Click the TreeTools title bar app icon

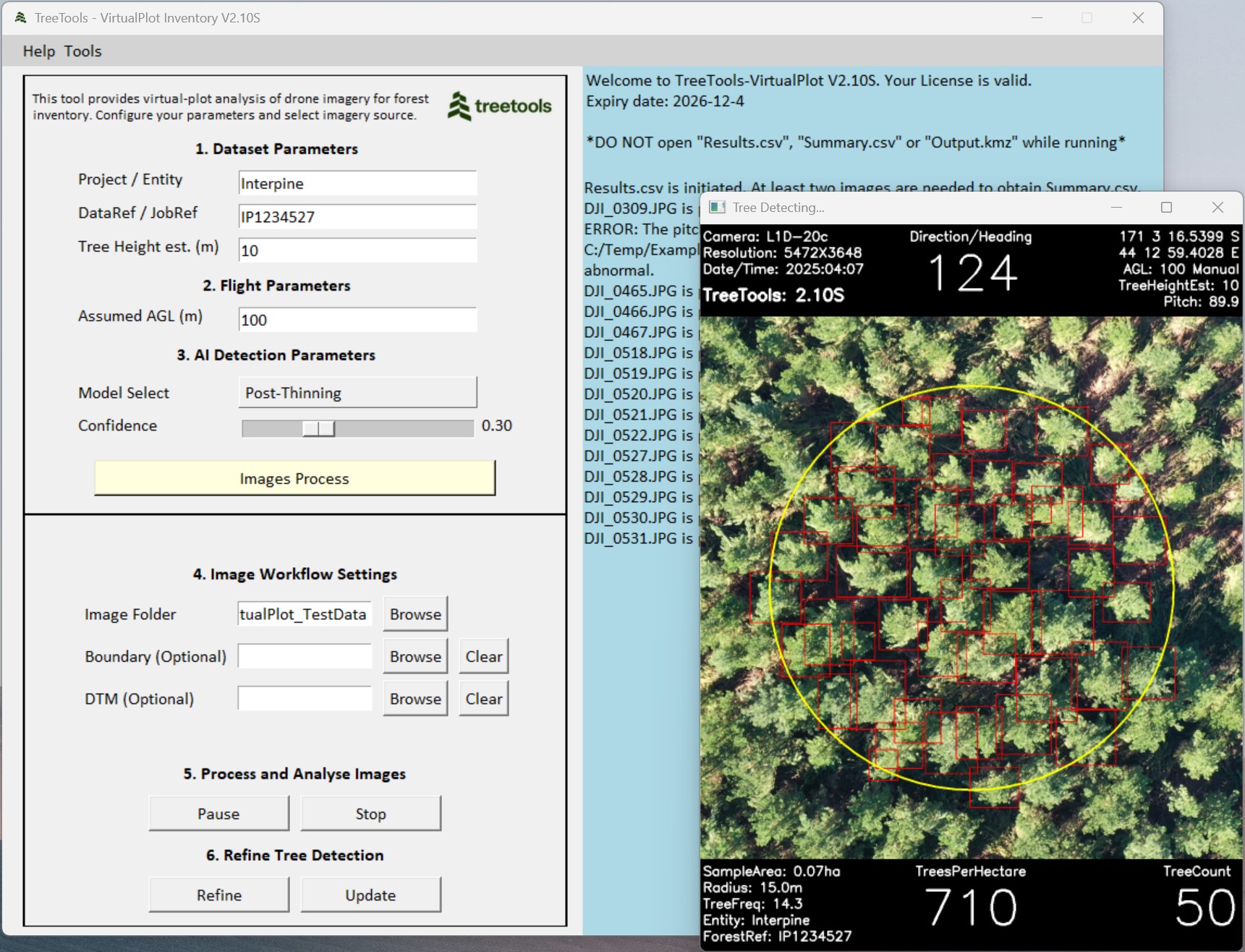point(20,17)
